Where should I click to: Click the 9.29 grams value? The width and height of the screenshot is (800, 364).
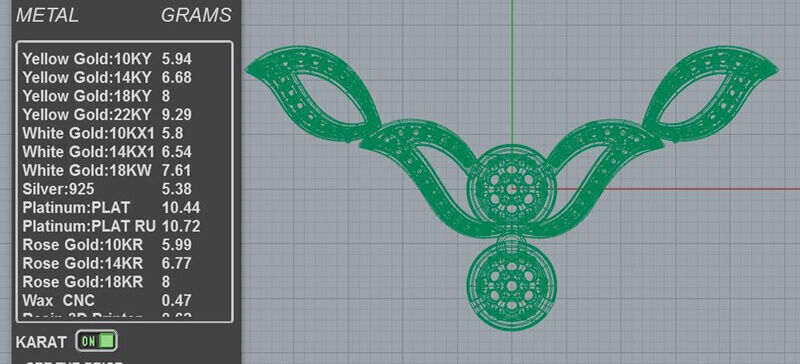[177, 114]
